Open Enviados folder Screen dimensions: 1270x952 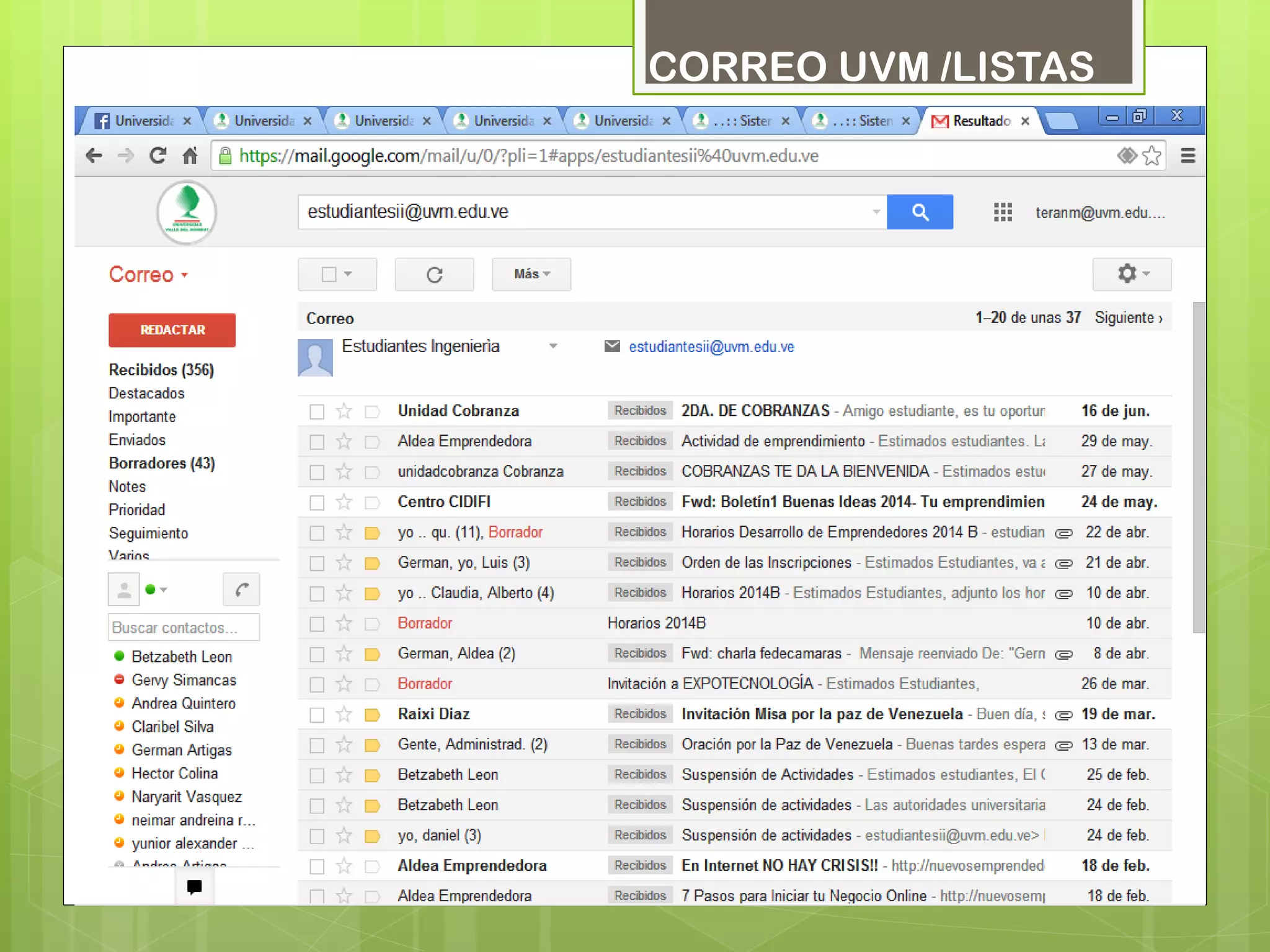(x=137, y=440)
